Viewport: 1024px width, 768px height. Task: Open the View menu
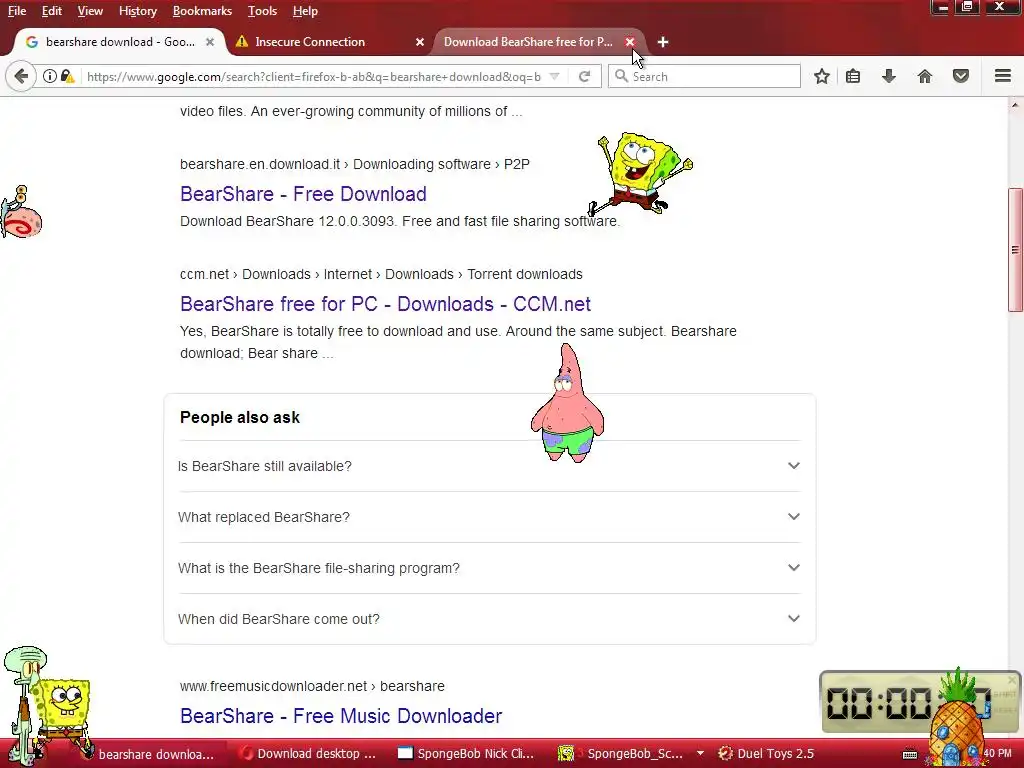(90, 11)
